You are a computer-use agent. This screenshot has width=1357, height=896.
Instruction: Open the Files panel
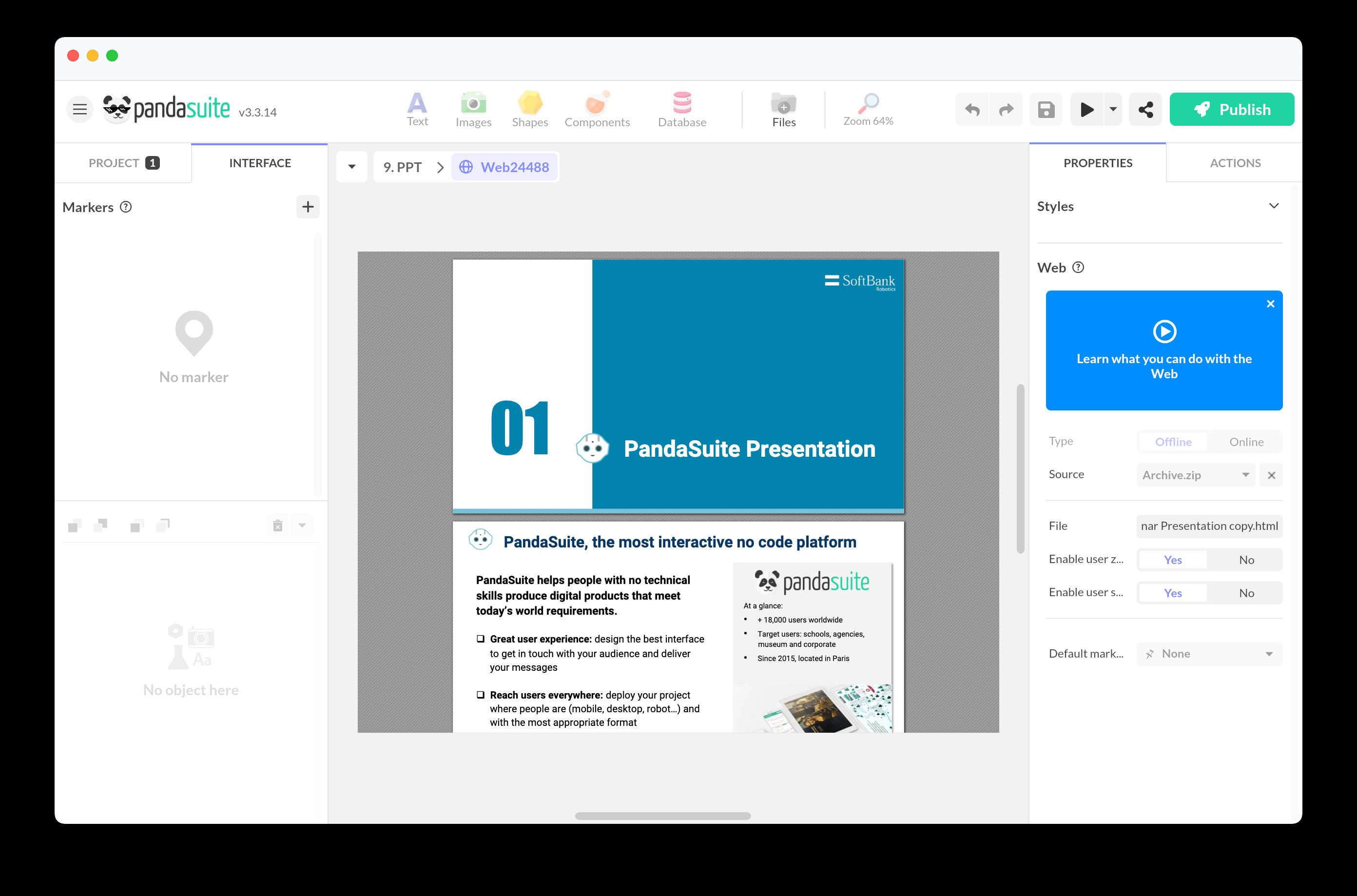coord(783,109)
